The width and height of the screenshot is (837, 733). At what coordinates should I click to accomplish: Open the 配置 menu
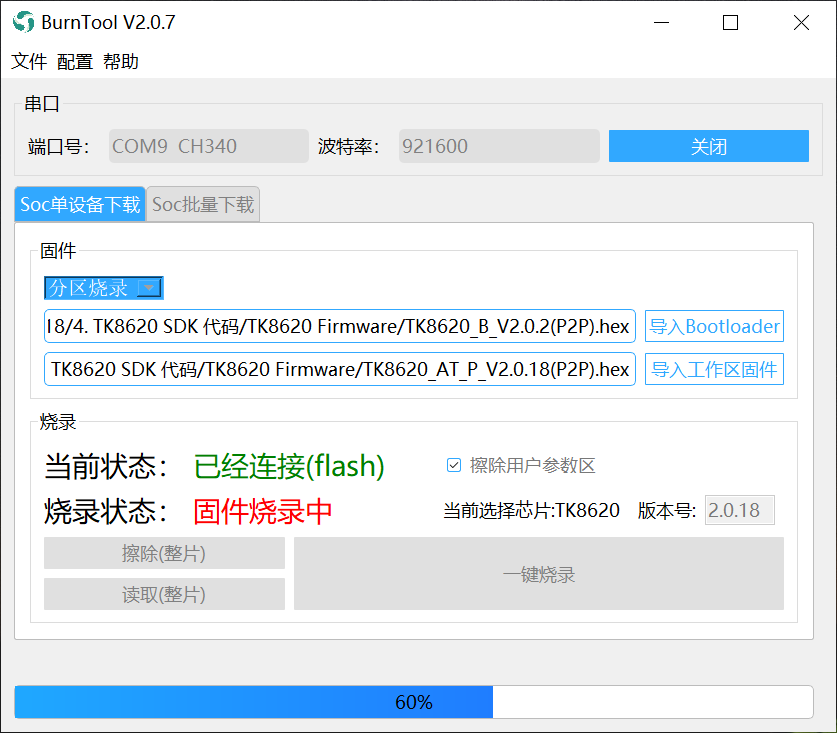point(75,61)
